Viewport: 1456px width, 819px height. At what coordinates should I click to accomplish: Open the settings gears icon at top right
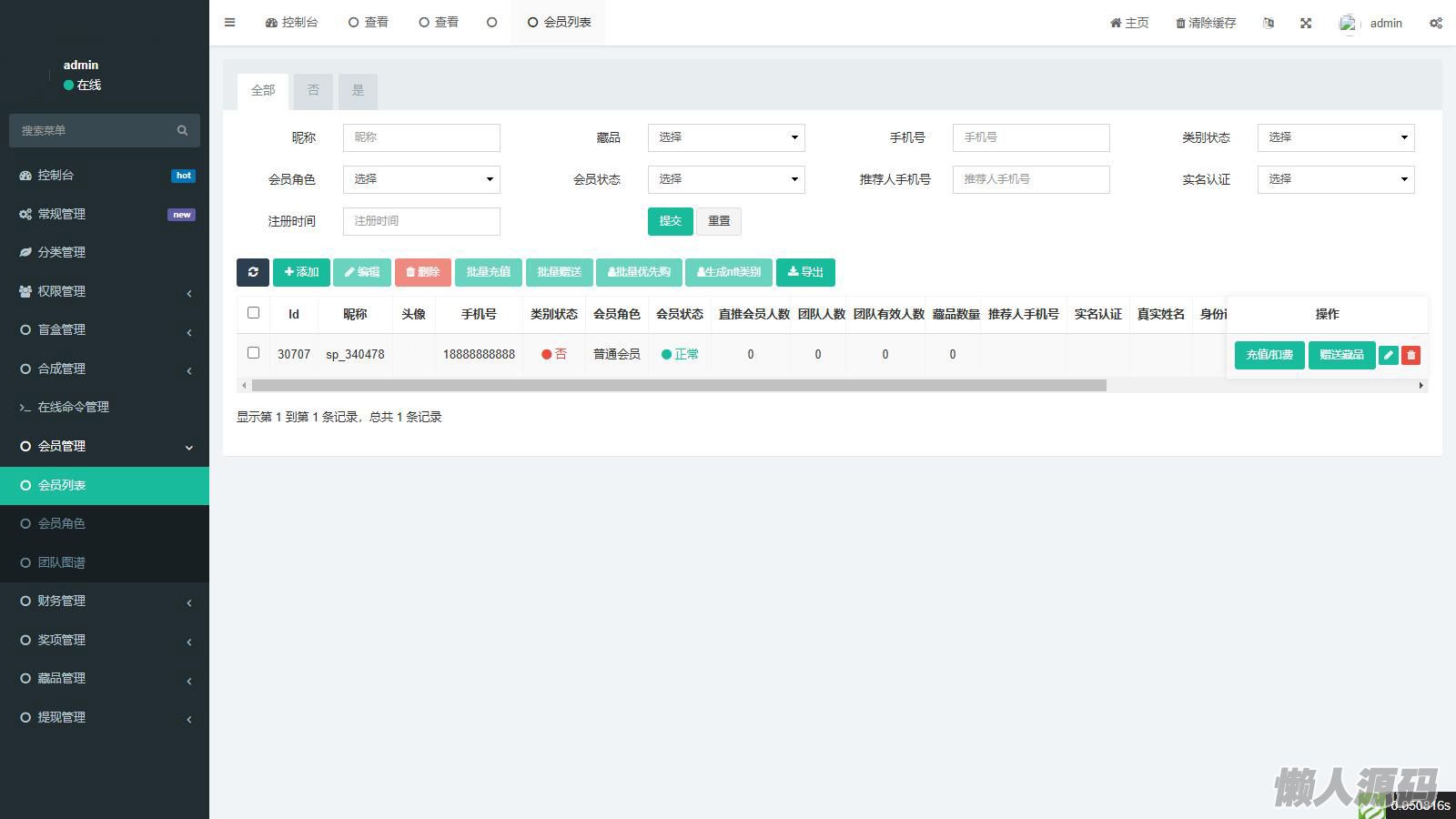[x=1435, y=23]
